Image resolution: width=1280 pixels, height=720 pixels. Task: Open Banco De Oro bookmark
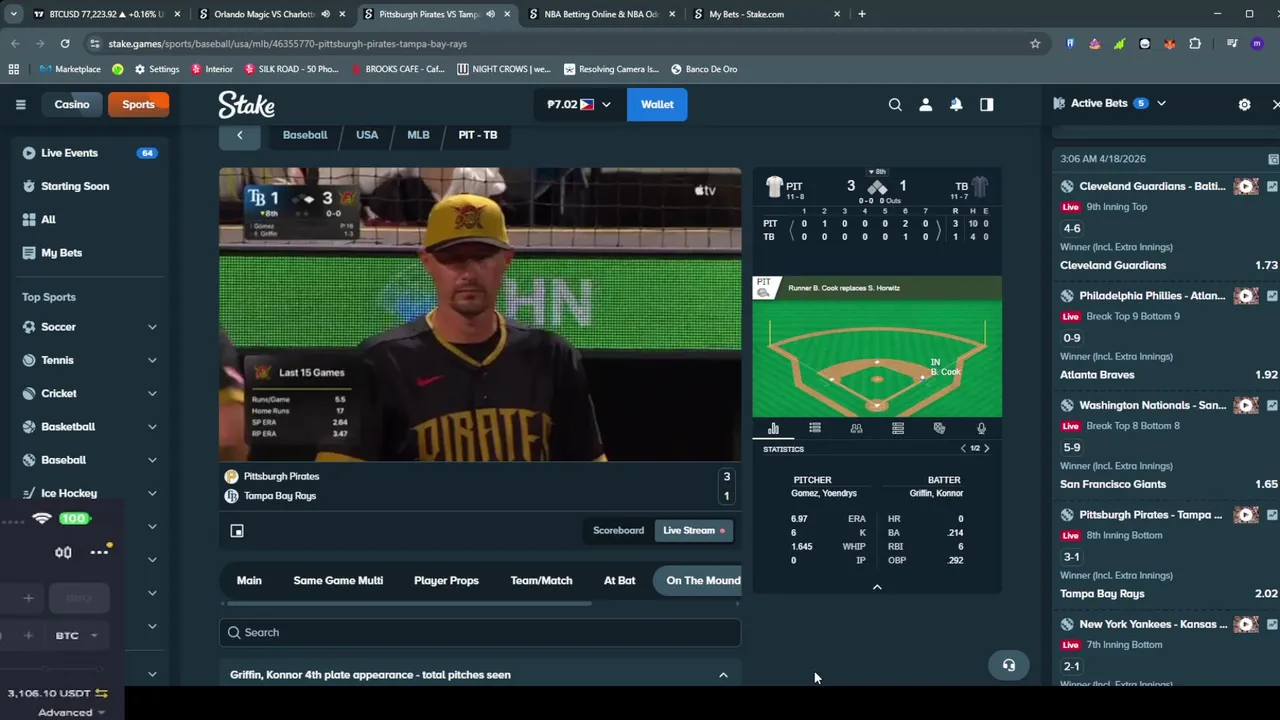(x=704, y=69)
